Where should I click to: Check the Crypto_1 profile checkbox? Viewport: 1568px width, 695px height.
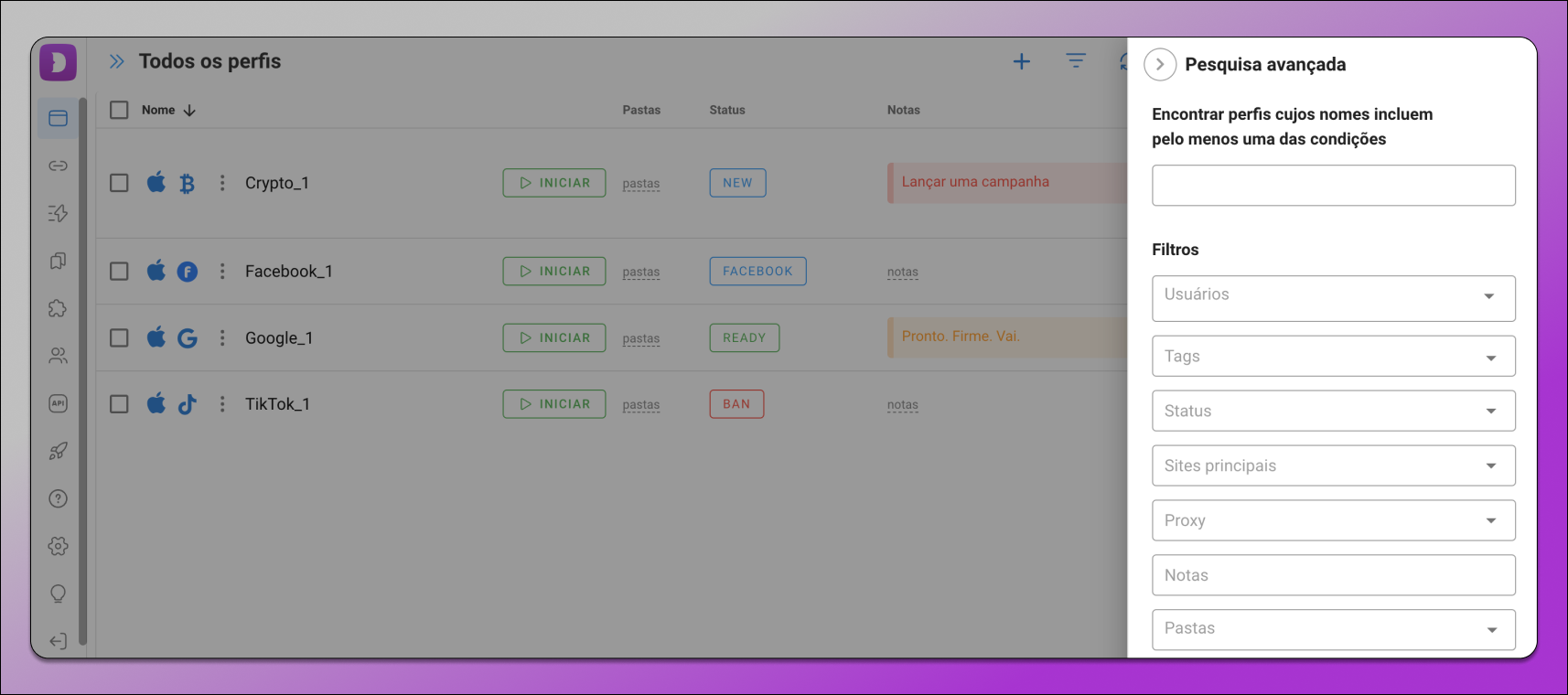pyautogui.click(x=119, y=183)
